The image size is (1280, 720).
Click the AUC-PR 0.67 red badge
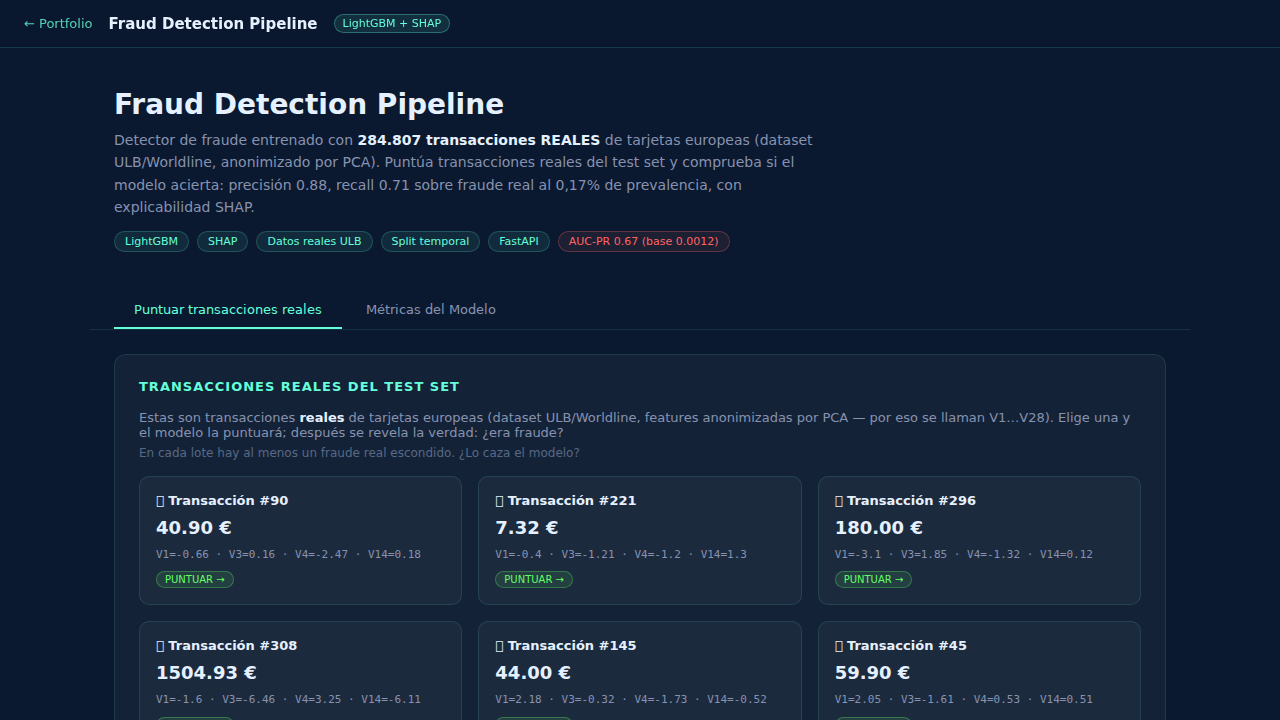(644, 242)
